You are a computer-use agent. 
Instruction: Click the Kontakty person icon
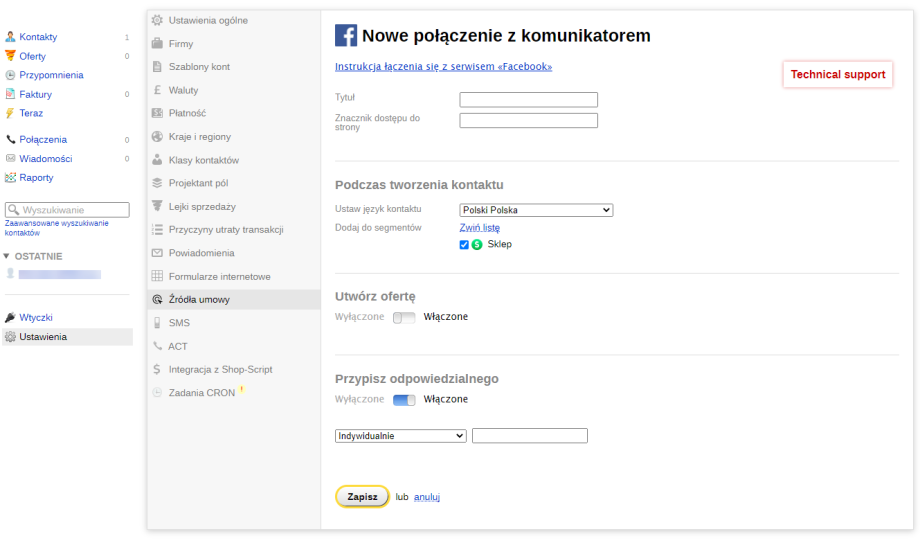point(10,36)
